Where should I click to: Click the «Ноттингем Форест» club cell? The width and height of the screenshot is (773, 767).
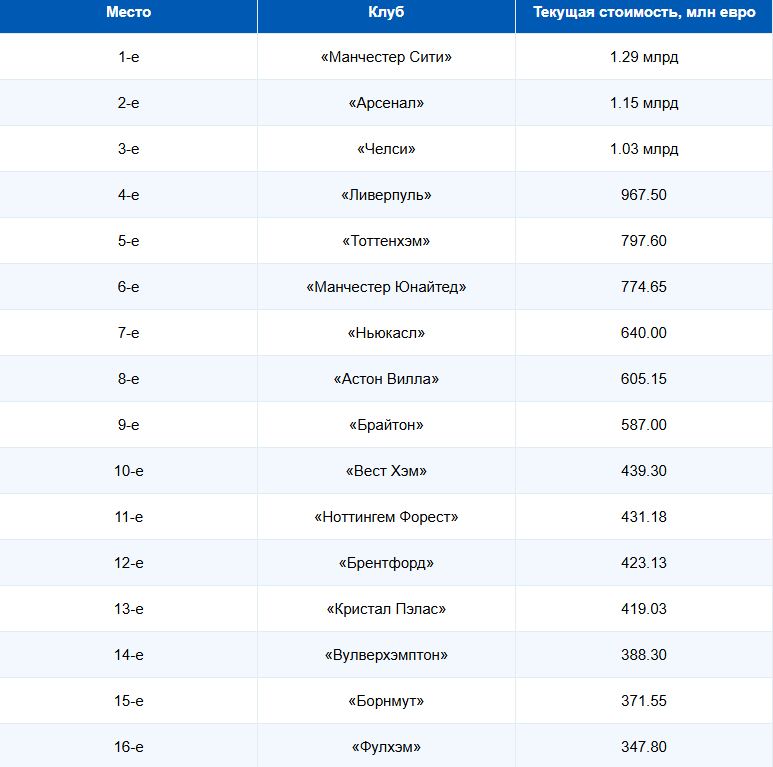coord(386,517)
